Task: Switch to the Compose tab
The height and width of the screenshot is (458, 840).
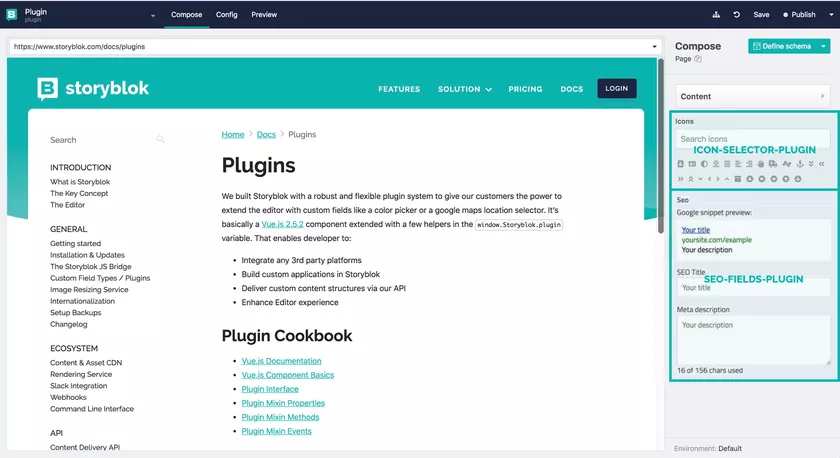Action: click(186, 14)
